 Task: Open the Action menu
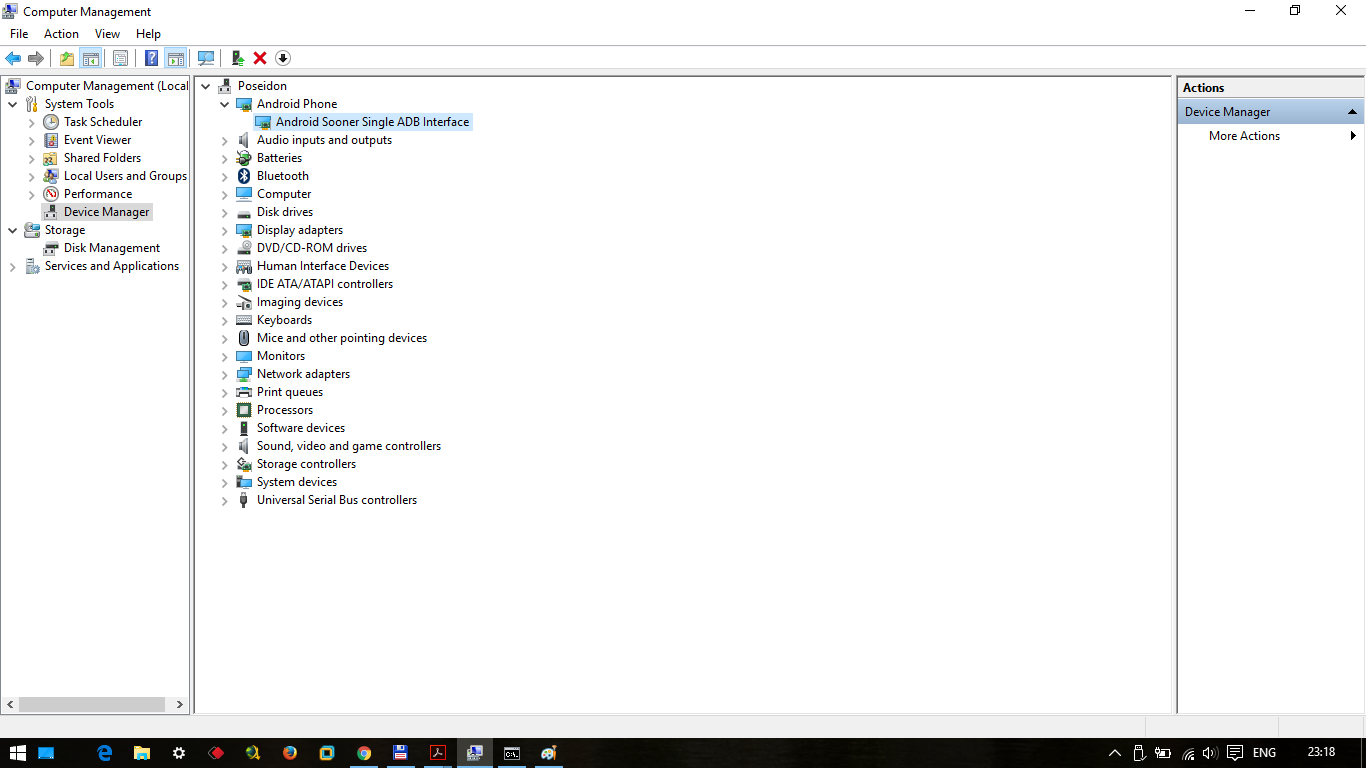61,34
